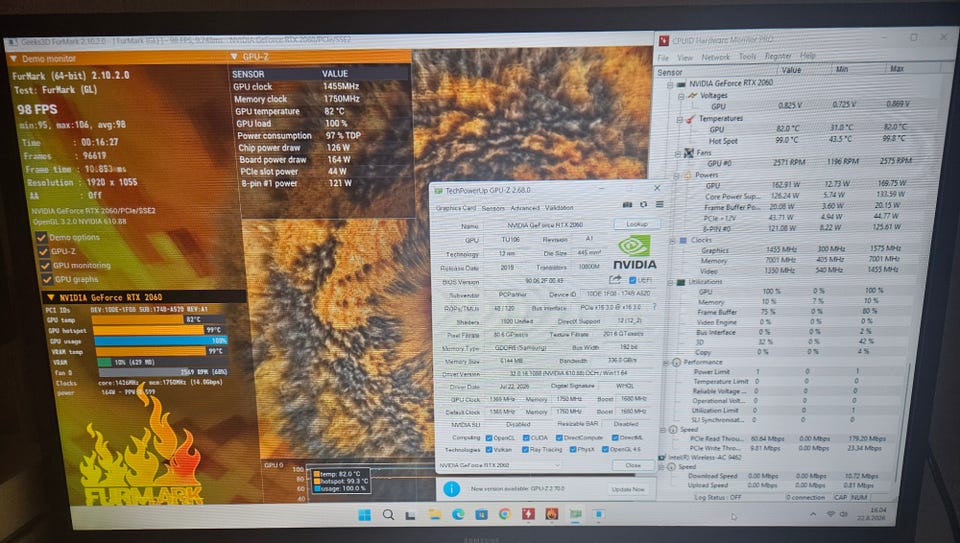Click the Lookup button in GPU-Z
The height and width of the screenshot is (543, 960).
[x=637, y=224]
